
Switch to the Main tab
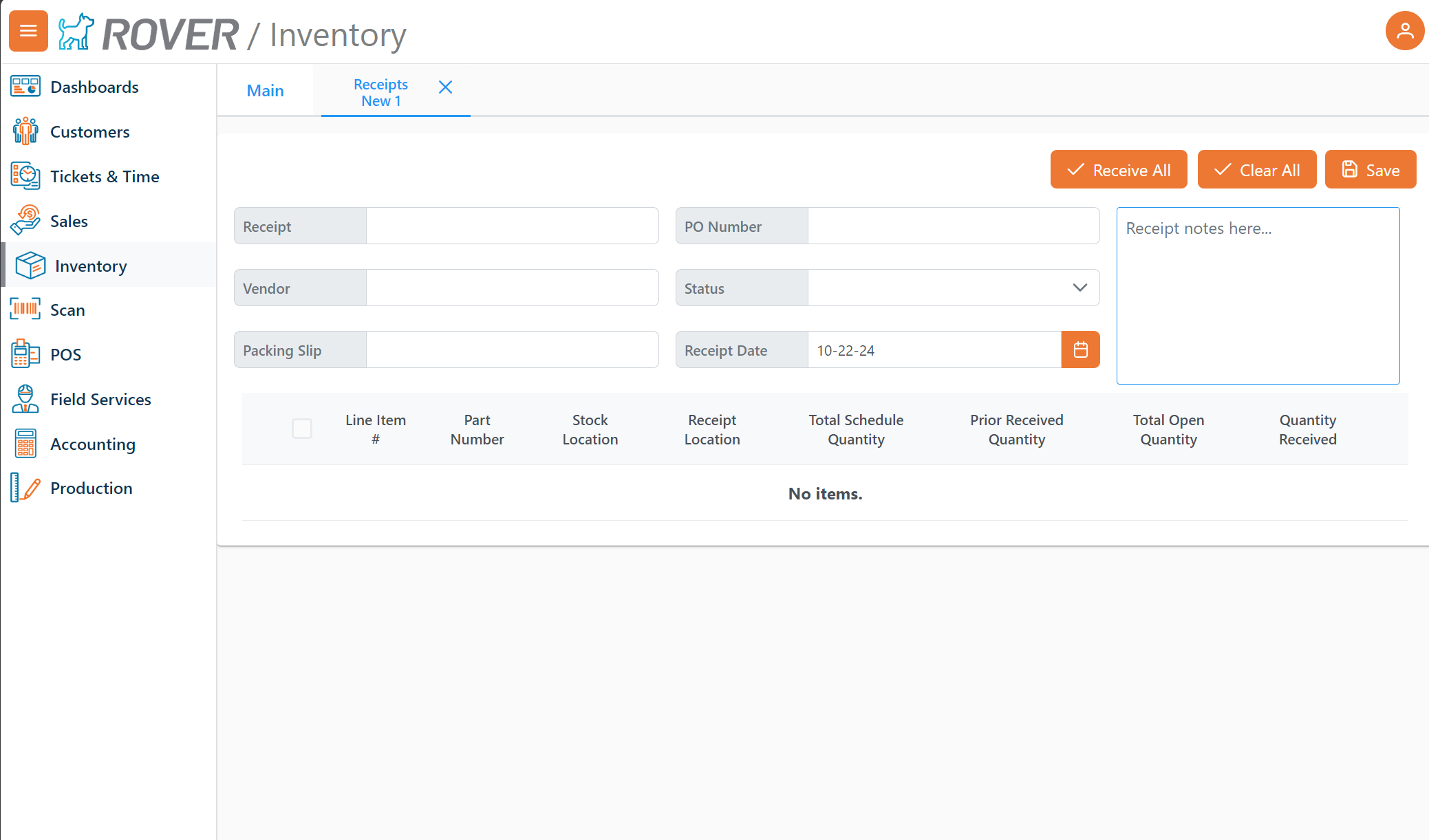click(265, 90)
